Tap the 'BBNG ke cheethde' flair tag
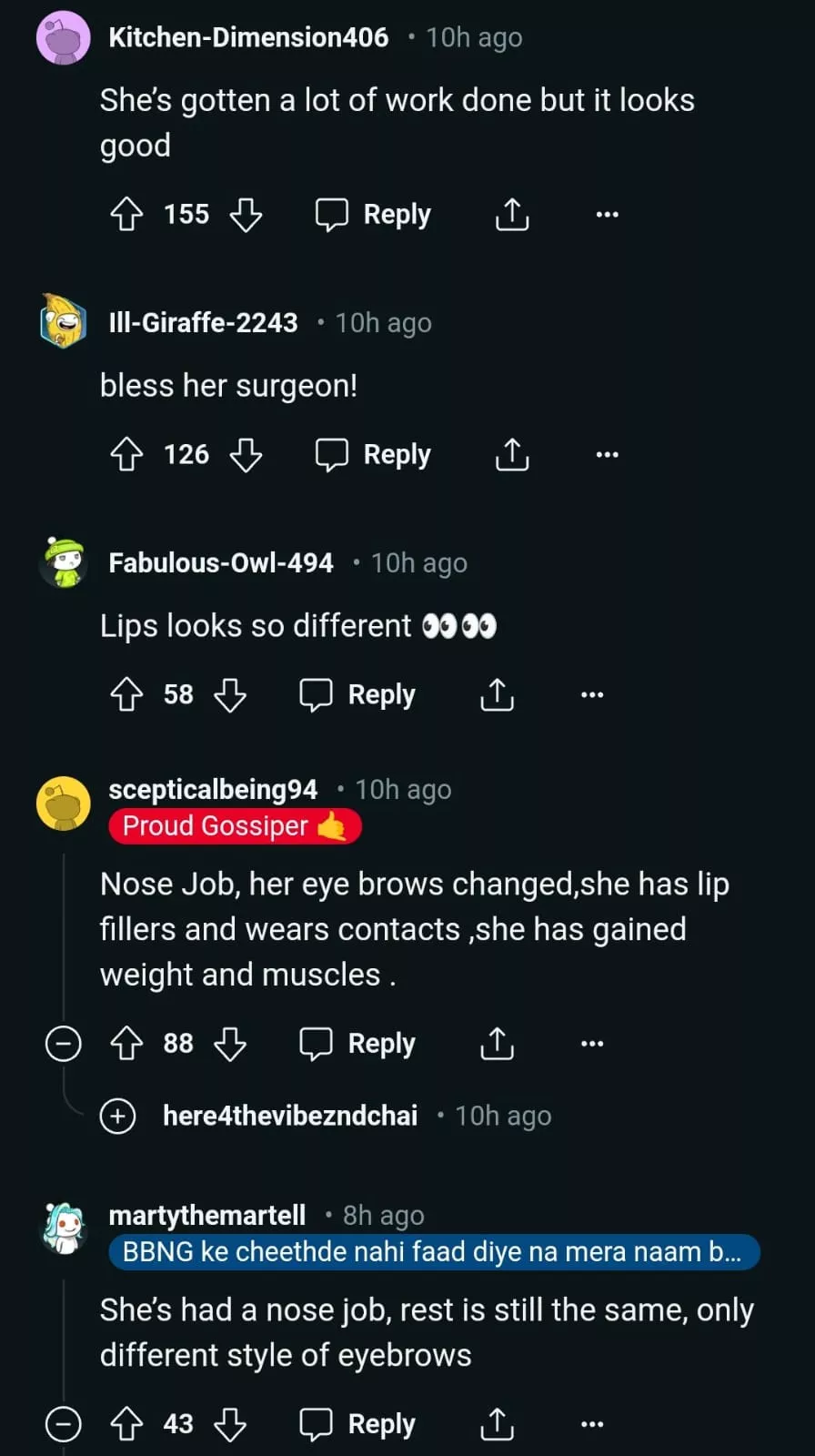Image resolution: width=815 pixels, height=1456 pixels. point(433,1252)
